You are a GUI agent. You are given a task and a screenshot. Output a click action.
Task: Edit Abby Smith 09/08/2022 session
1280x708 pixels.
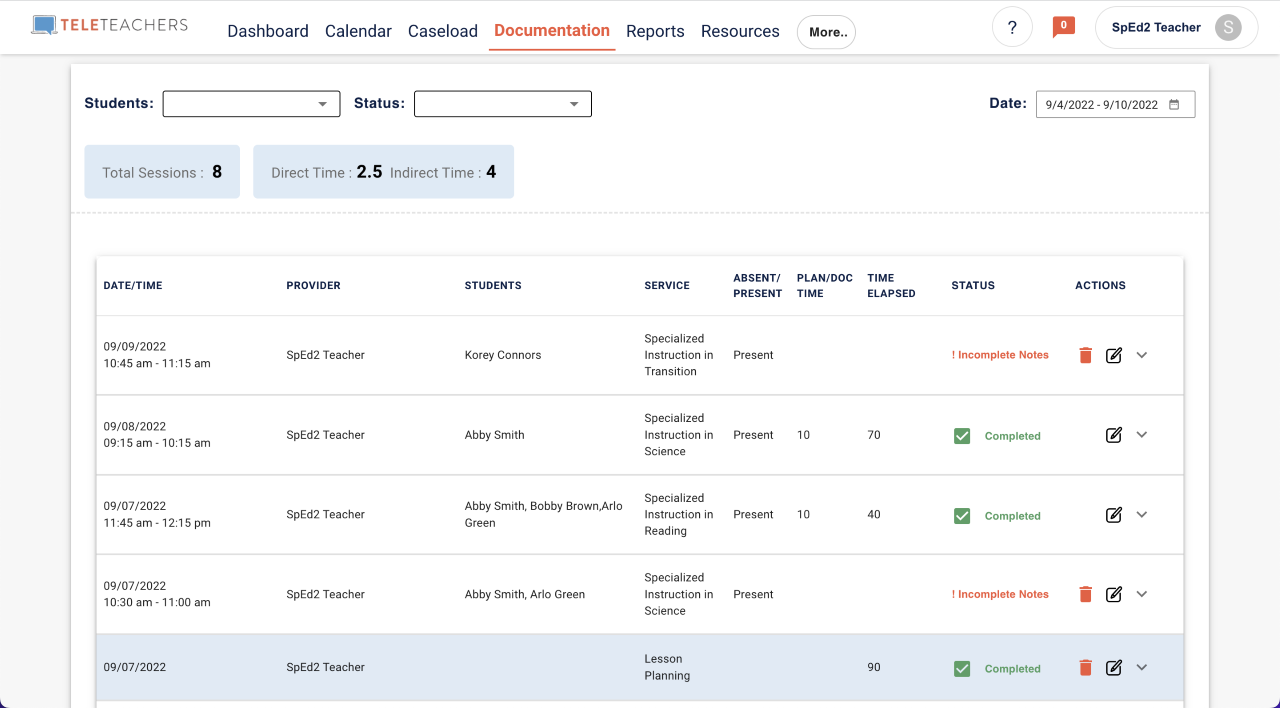pyautogui.click(x=1114, y=435)
